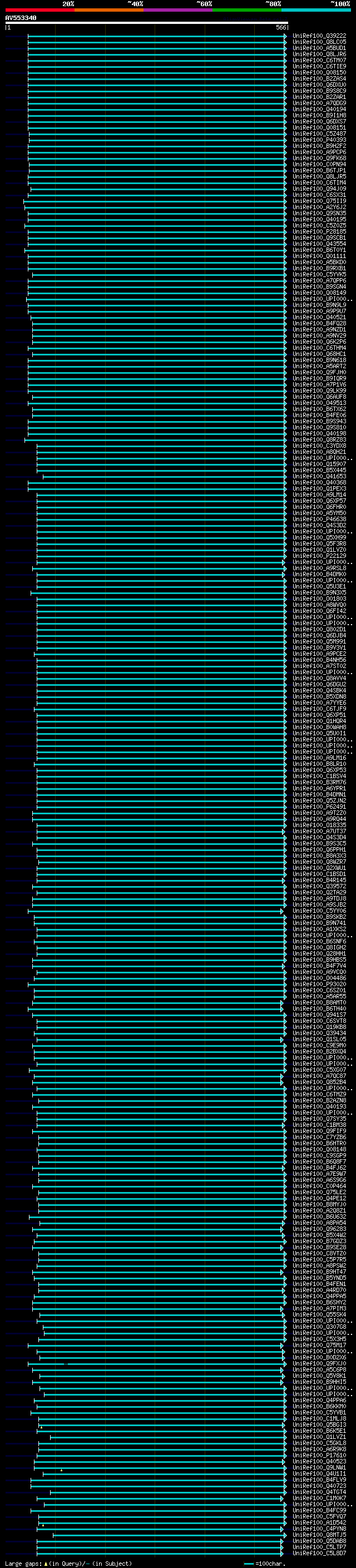Select hit UniRef100_B4DMK0
Screen dimensions: 356x1568
click(319, 574)
